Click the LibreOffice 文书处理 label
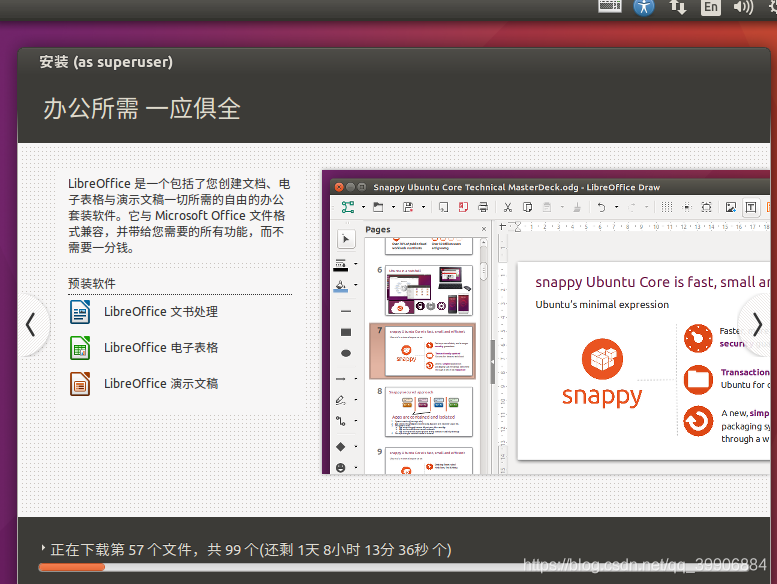The image size is (777, 584). [161, 312]
